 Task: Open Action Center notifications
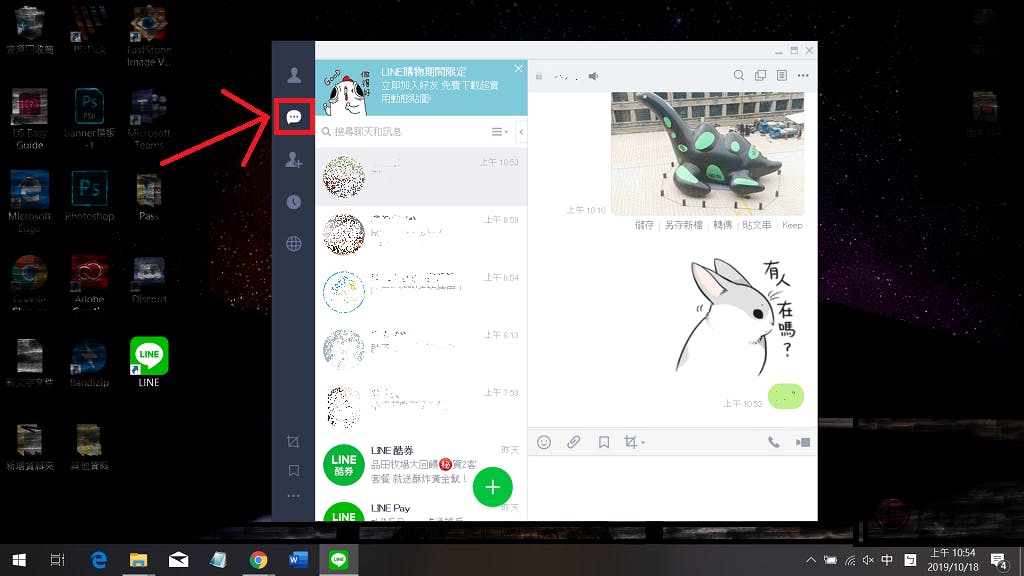pyautogui.click(x=999, y=560)
